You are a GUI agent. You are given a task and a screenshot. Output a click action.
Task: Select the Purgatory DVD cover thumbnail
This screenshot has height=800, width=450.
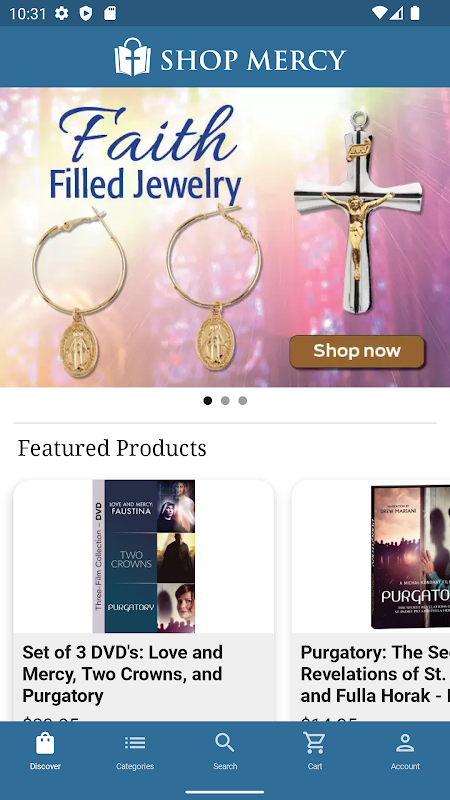(411, 557)
